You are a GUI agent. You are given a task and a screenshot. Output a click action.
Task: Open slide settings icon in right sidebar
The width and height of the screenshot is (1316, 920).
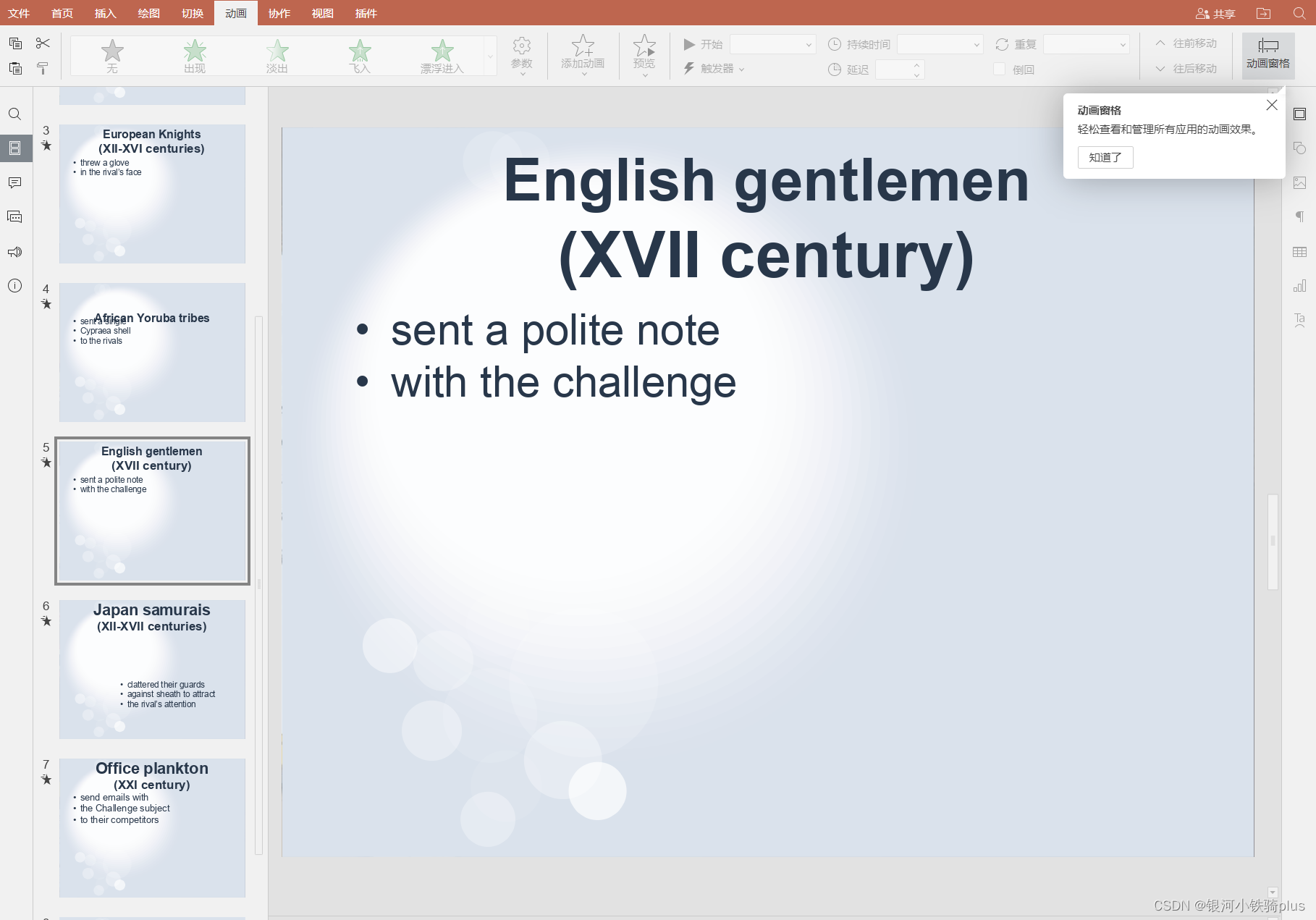(x=1300, y=114)
